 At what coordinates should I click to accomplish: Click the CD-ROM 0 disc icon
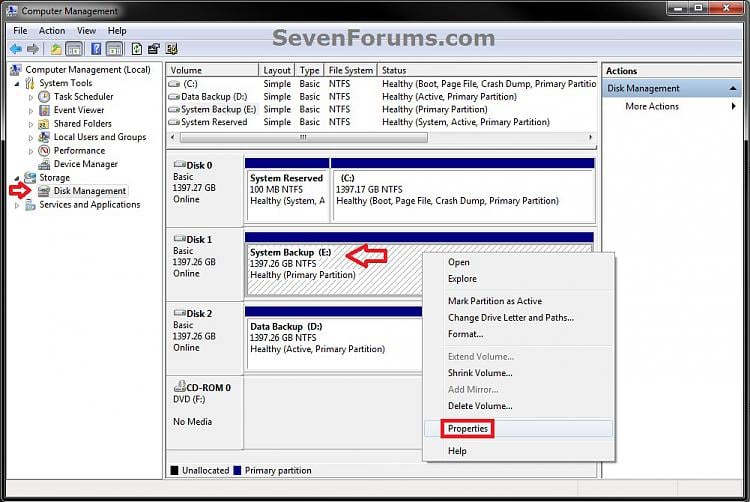click(179, 386)
